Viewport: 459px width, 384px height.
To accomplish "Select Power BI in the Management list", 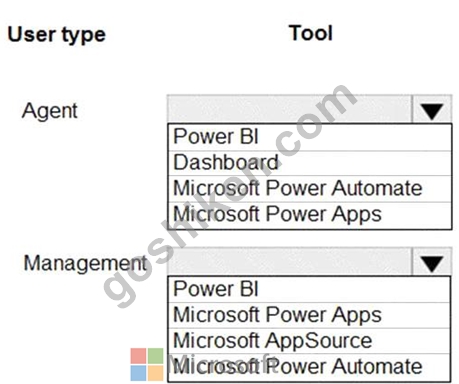I will [309, 289].
